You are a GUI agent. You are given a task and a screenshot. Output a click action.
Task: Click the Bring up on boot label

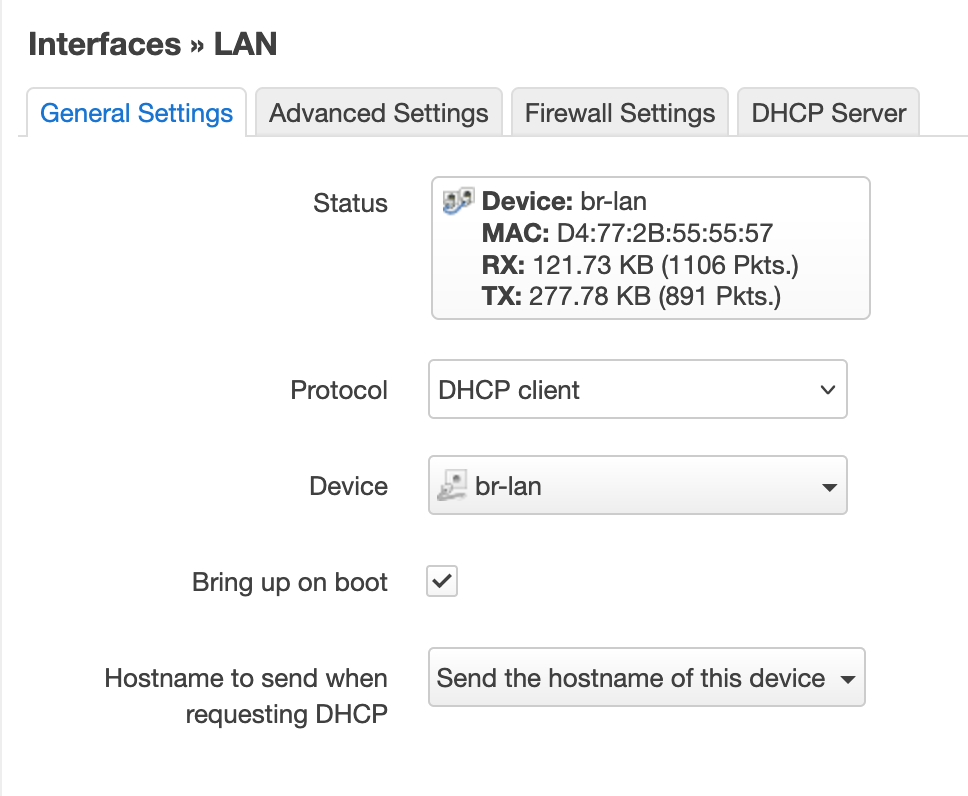click(x=290, y=582)
